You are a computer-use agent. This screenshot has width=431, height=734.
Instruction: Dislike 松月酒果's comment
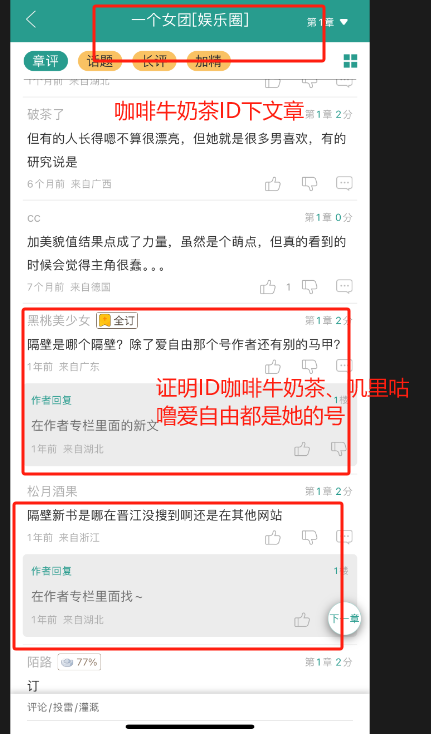(x=309, y=537)
